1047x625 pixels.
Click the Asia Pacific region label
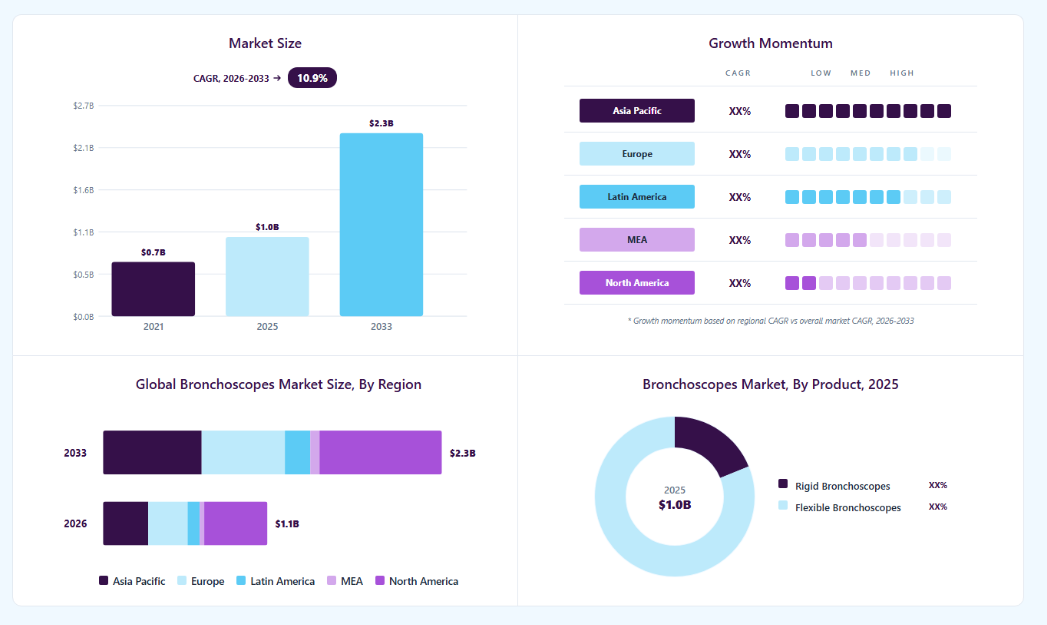[x=637, y=111]
